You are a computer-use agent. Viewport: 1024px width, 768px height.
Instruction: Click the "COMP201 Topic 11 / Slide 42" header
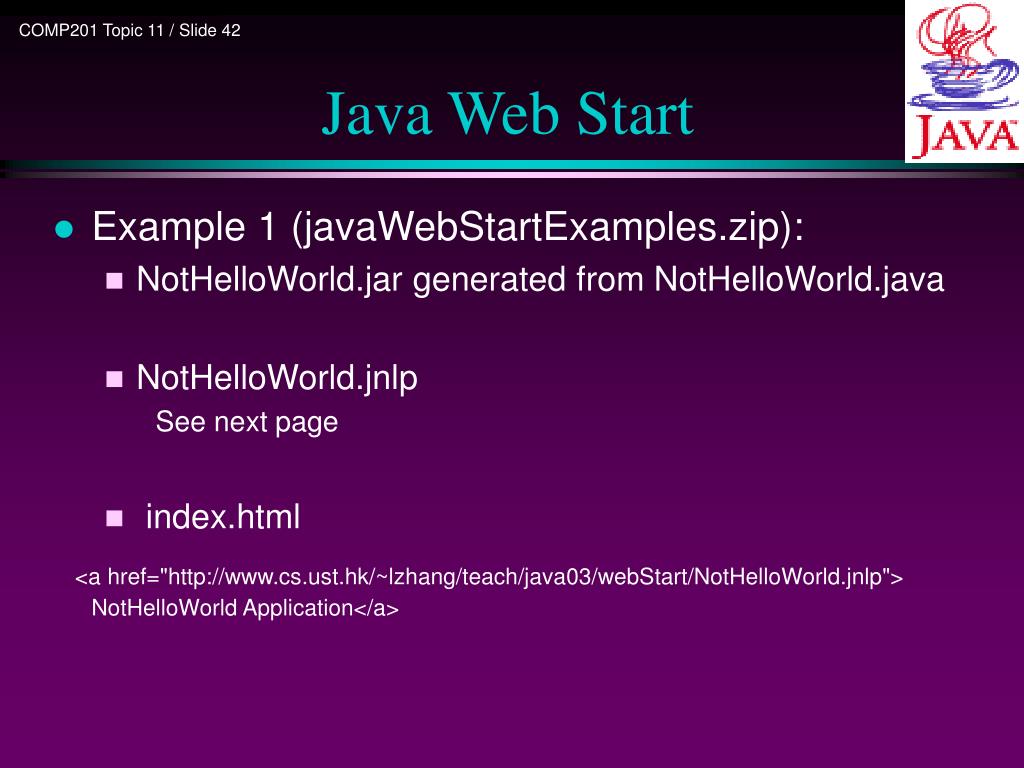(129, 31)
